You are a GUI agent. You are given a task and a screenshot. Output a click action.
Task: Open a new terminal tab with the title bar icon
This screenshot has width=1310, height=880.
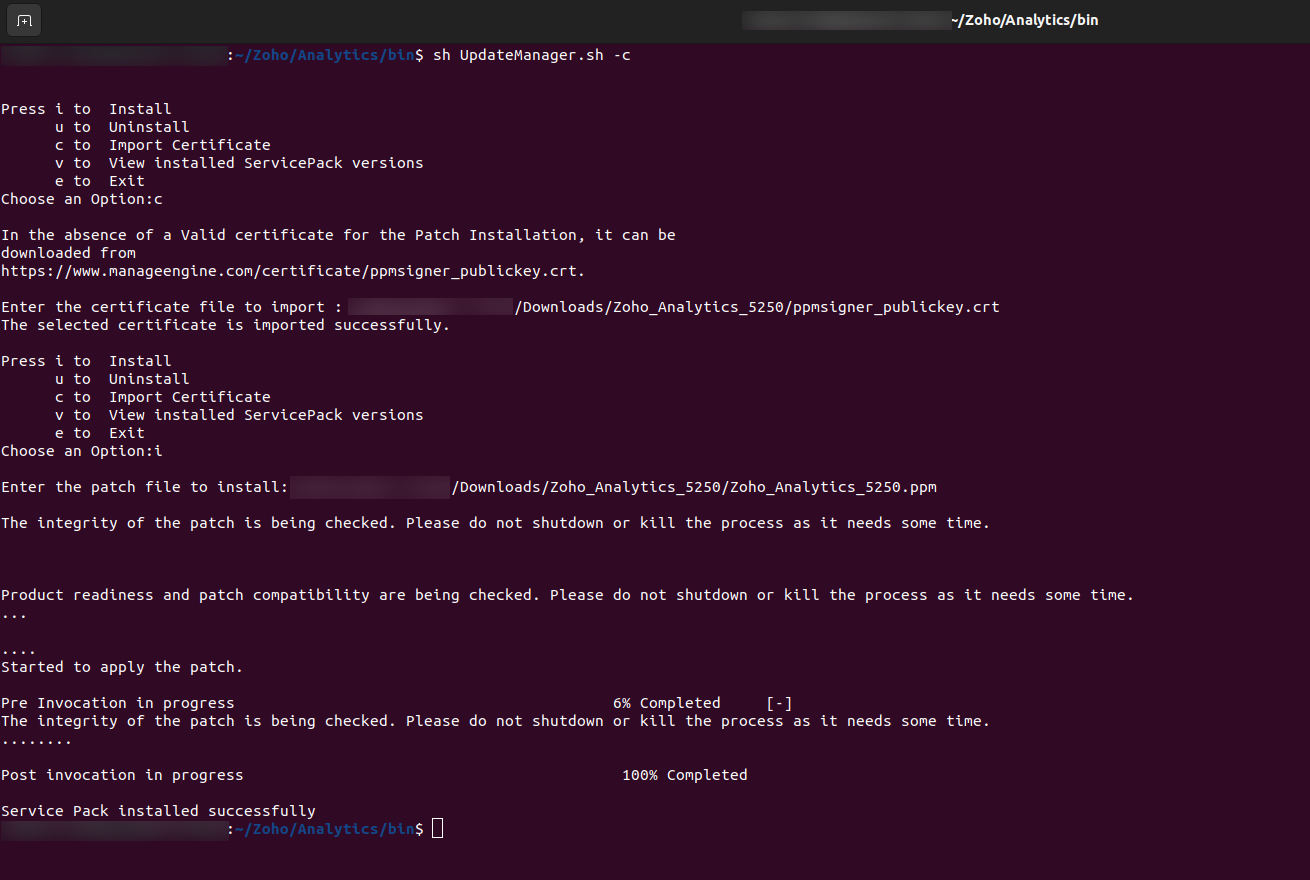click(24, 20)
